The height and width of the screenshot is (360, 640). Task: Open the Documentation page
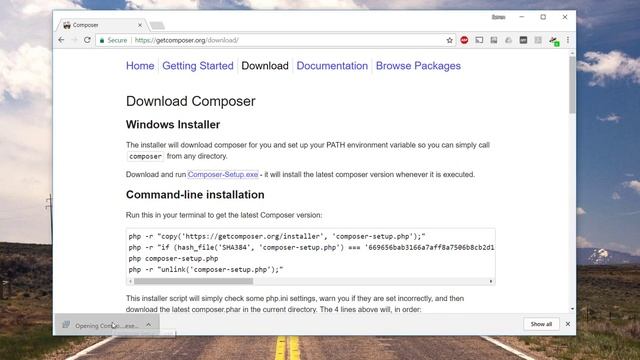click(x=332, y=66)
